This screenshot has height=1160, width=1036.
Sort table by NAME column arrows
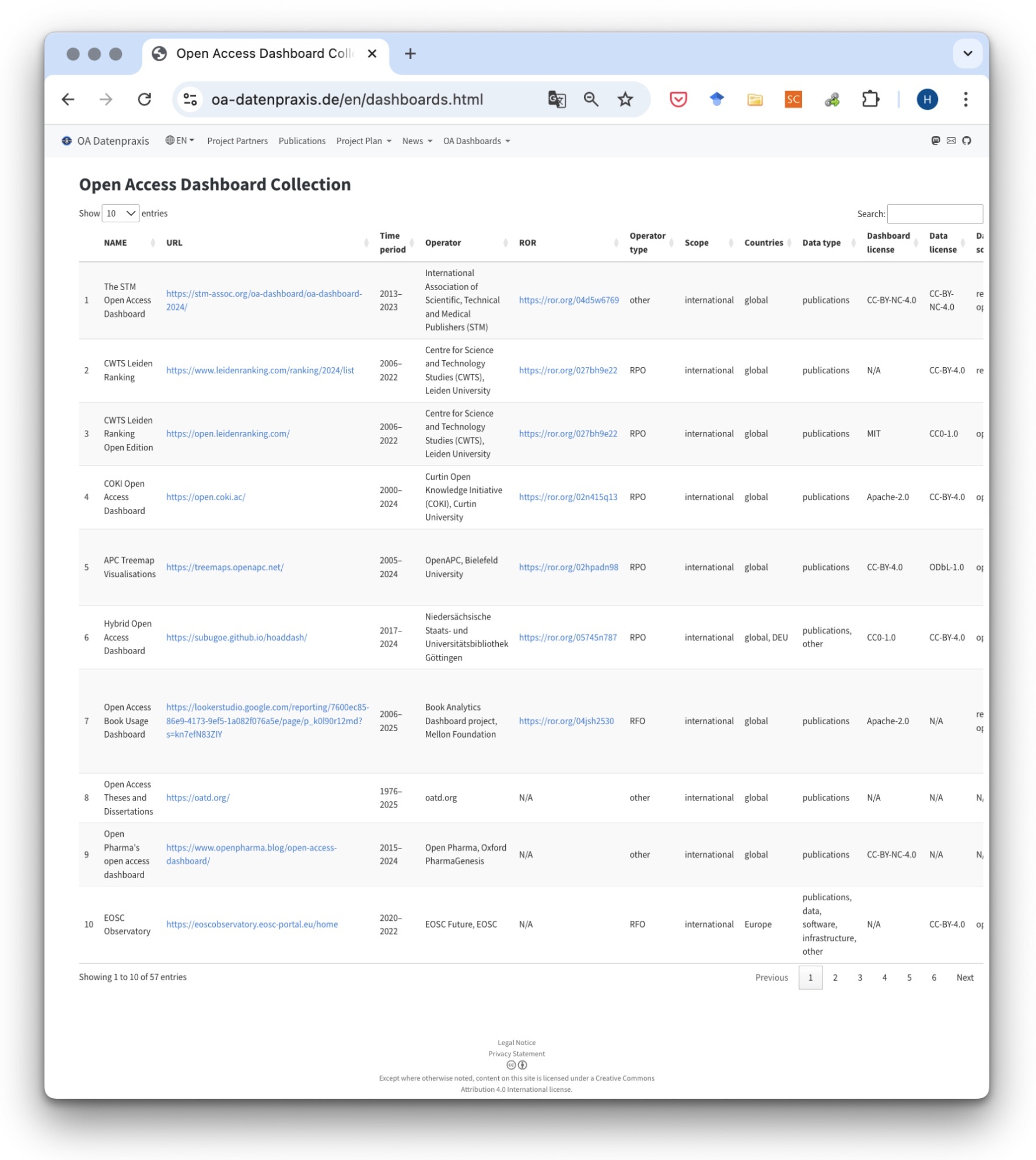click(x=153, y=243)
